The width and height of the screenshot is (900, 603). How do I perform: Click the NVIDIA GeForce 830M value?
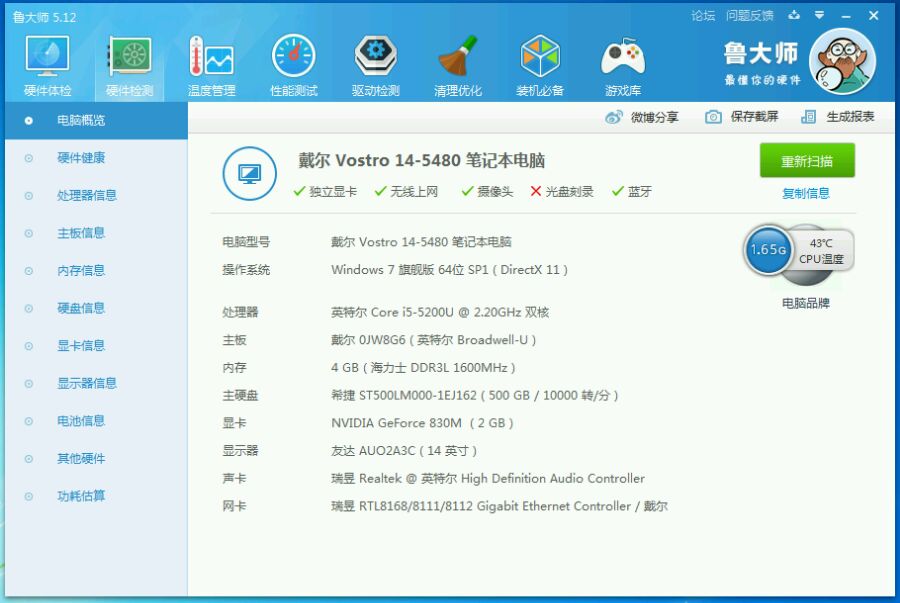(422, 423)
